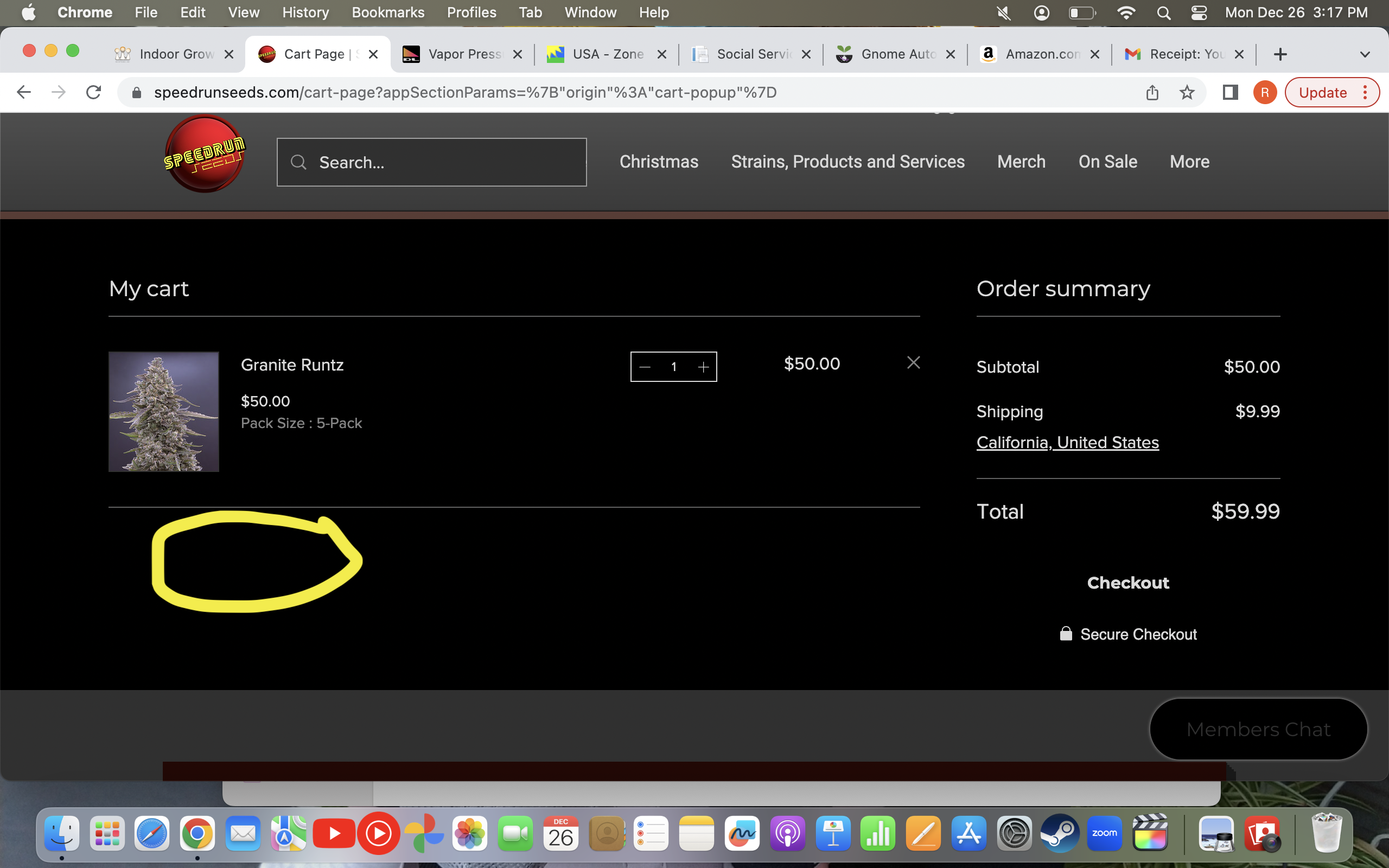
Task: Open the Chrome profile R avatar
Action: [x=1264, y=92]
